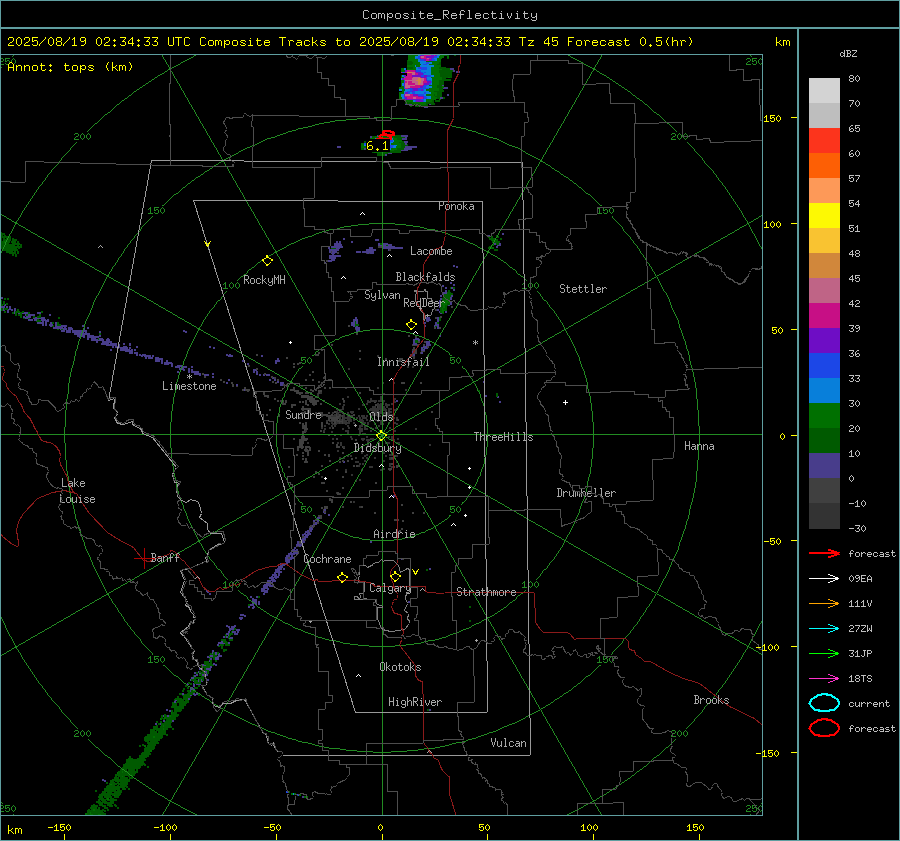Click the Airdrie city label
This screenshot has width=900, height=841.
coord(394,534)
